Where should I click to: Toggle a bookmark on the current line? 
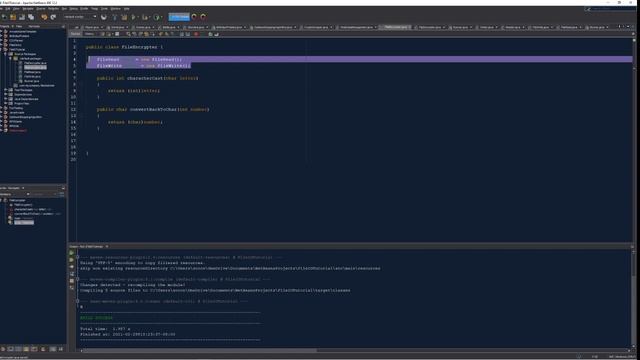click(x=173, y=34)
